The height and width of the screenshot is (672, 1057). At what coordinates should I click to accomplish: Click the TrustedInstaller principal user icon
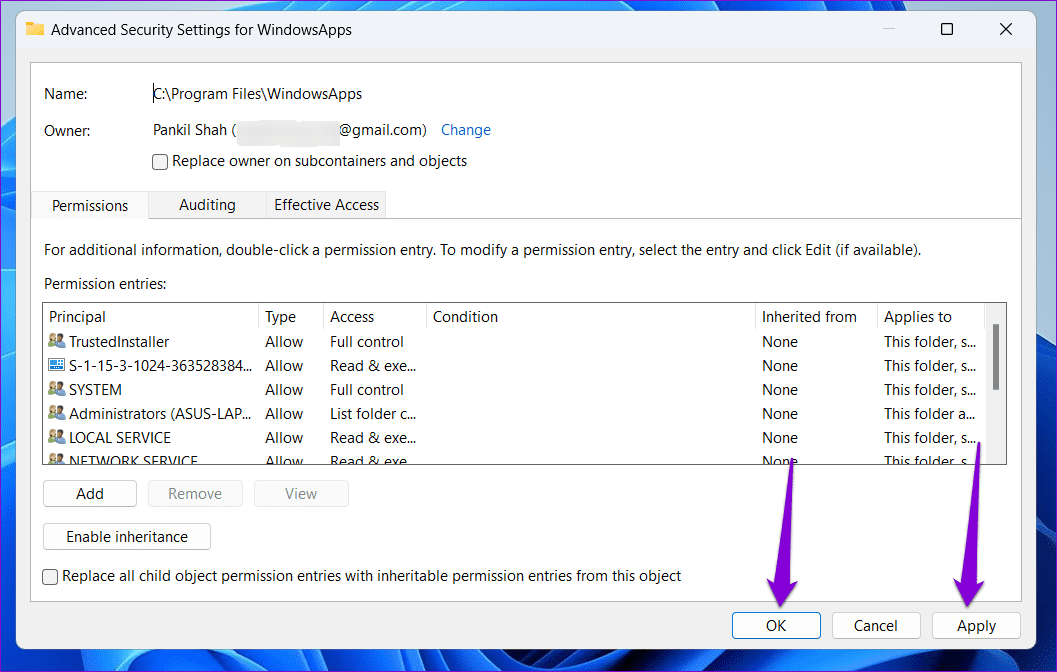coord(57,341)
